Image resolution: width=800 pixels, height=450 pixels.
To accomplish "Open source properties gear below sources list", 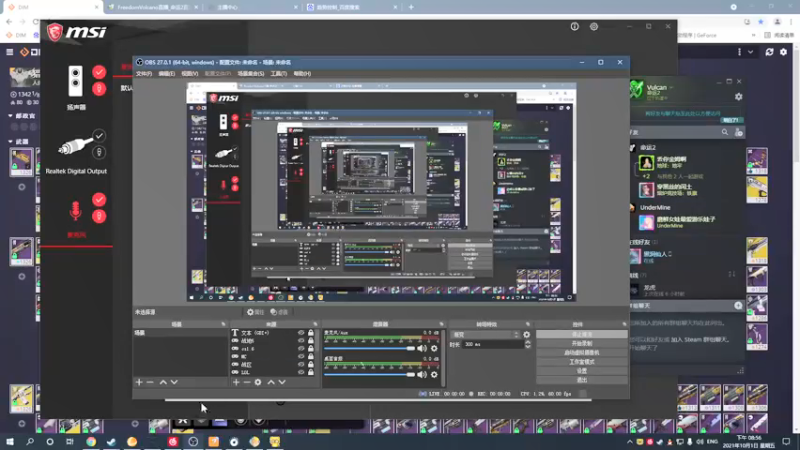I will (x=258, y=382).
